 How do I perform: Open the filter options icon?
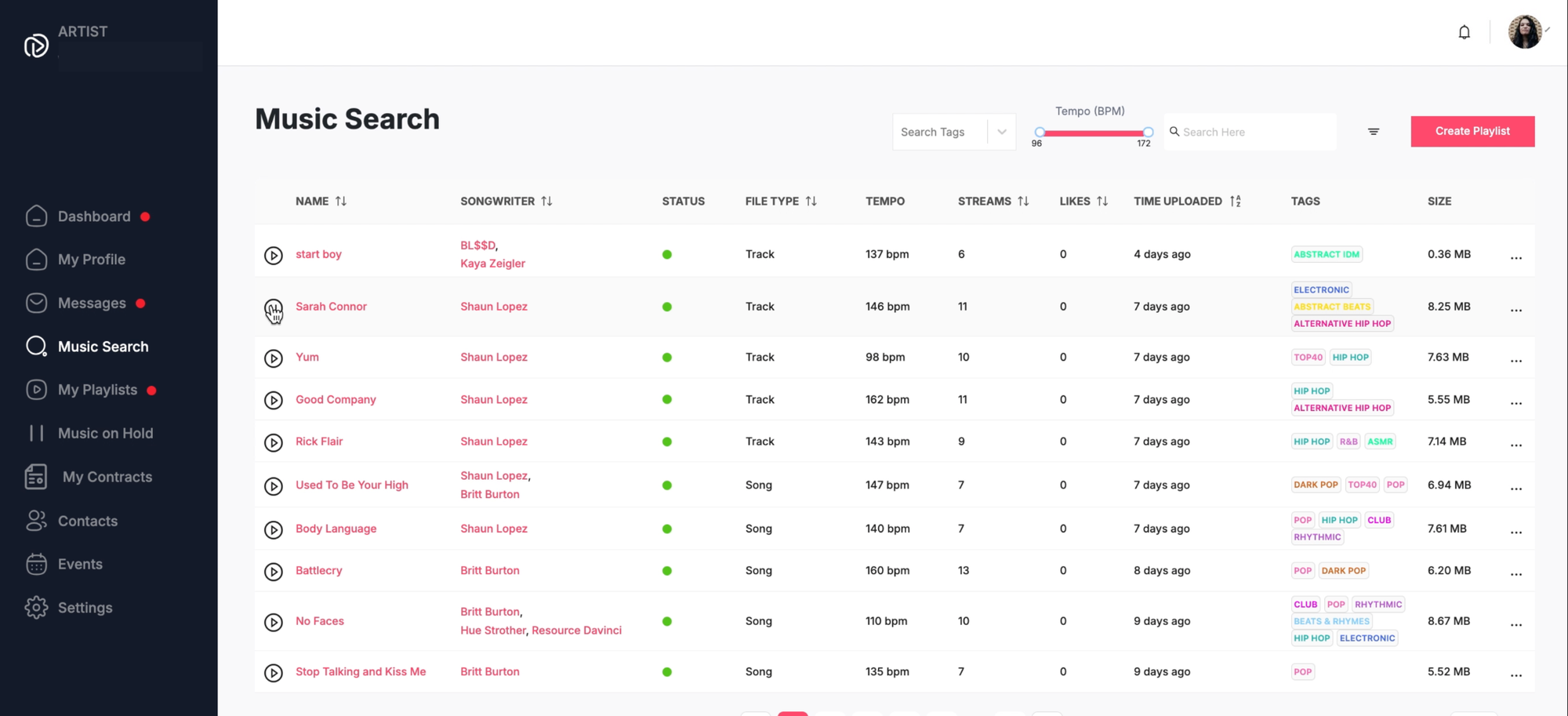pos(1373,132)
